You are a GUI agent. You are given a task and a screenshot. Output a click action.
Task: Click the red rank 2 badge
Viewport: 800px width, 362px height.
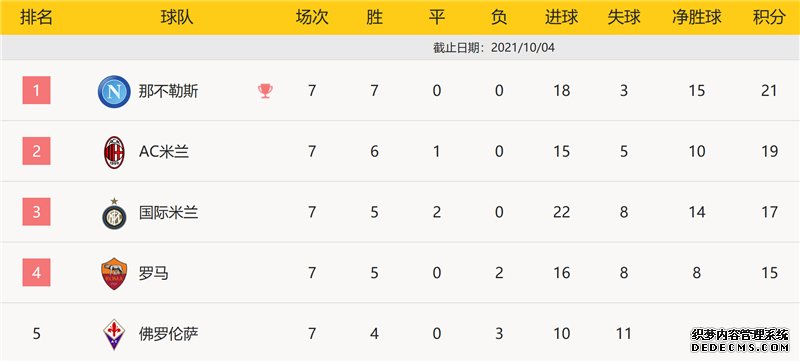pyautogui.click(x=36, y=151)
